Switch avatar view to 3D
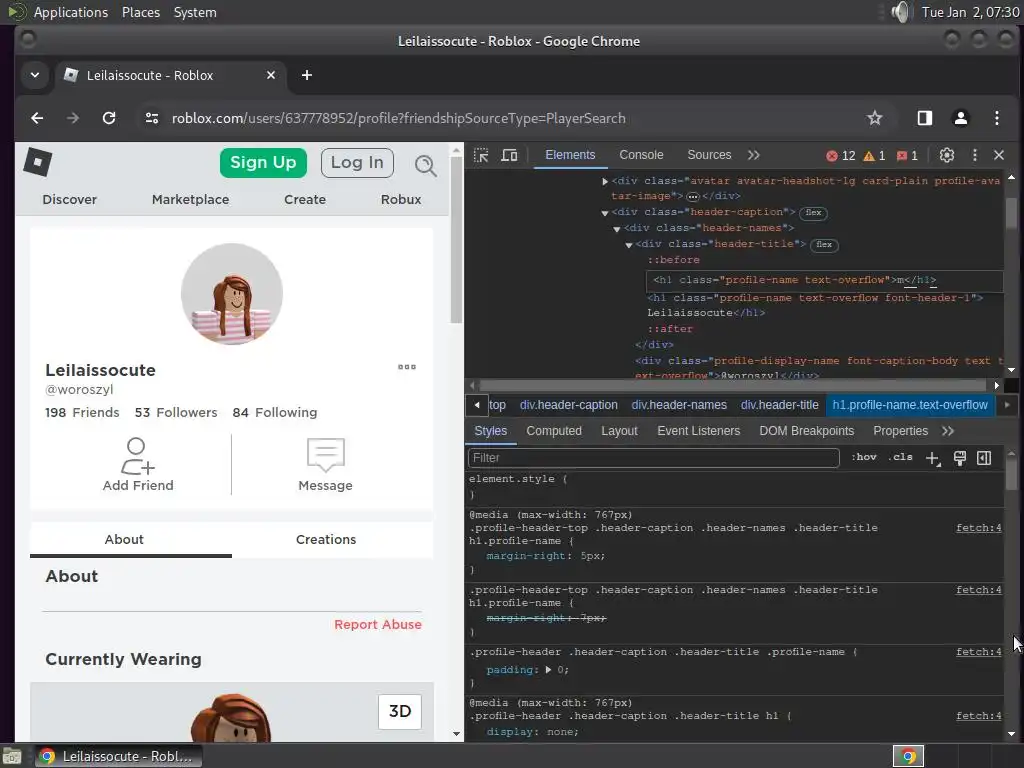The height and width of the screenshot is (768, 1024). tap(400, 711)
